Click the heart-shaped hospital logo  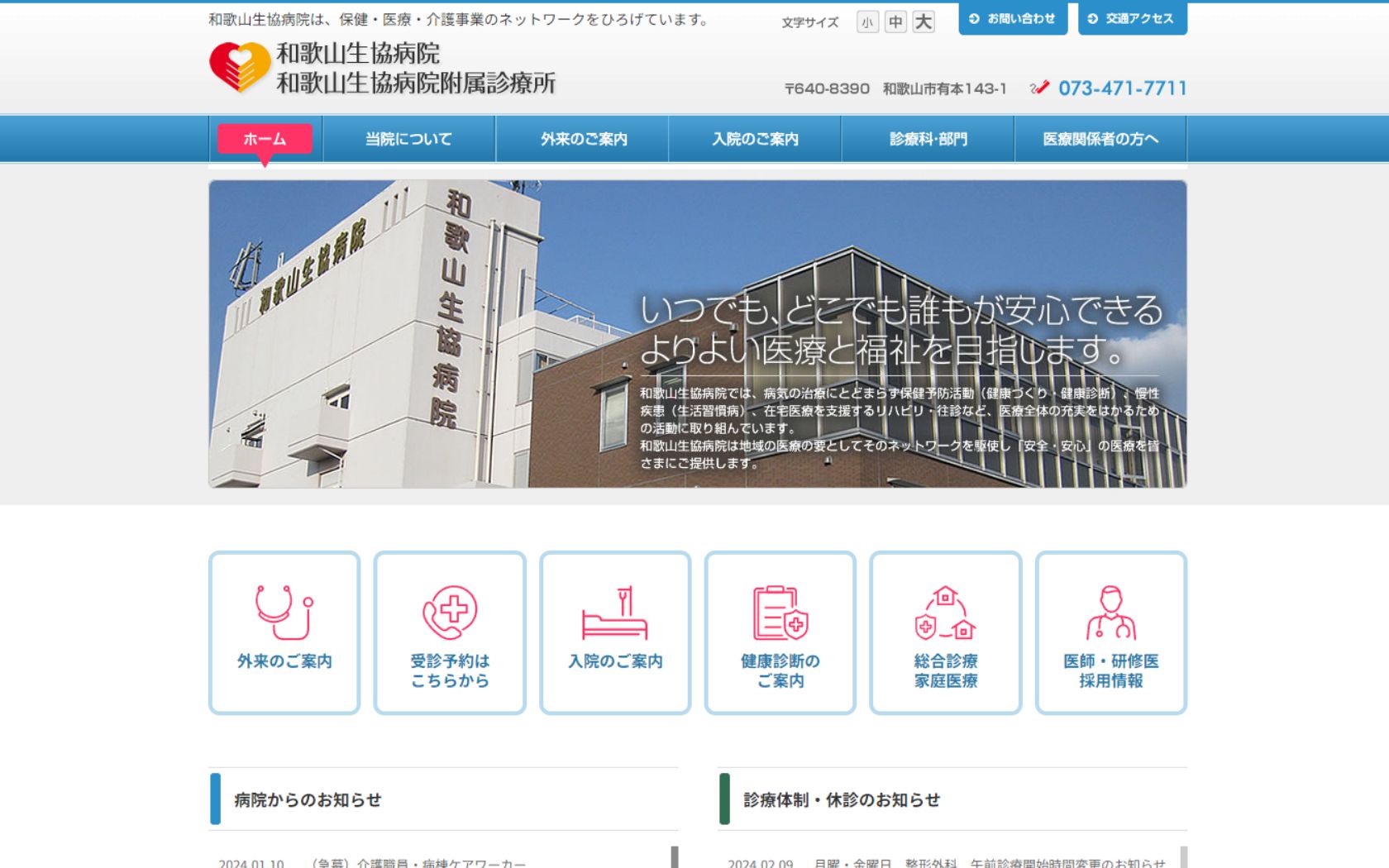point(240,67)
